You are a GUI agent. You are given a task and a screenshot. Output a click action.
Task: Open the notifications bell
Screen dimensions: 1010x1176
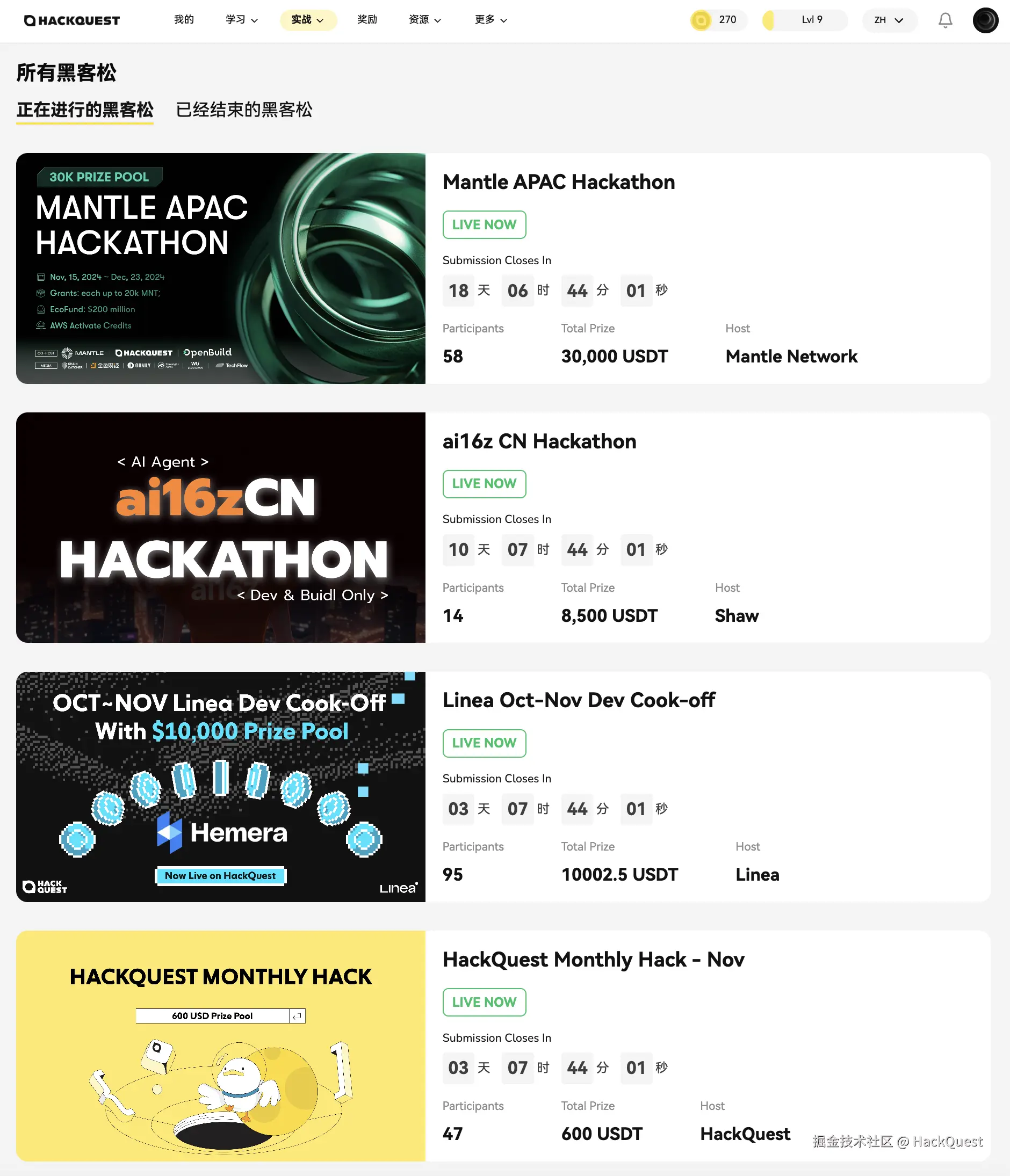pos(944,20)
